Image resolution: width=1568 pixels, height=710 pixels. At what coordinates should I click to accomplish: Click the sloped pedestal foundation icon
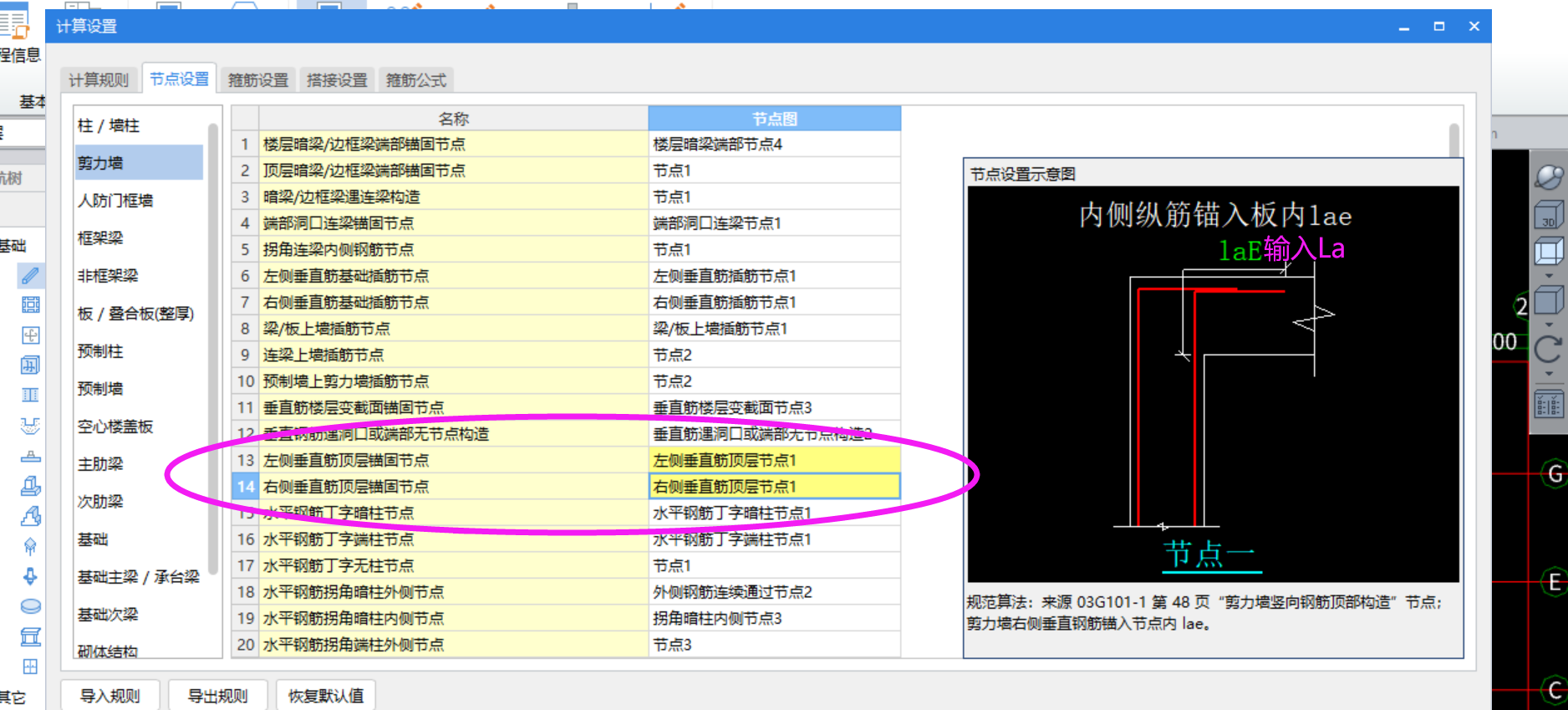(x=30, y=516)
